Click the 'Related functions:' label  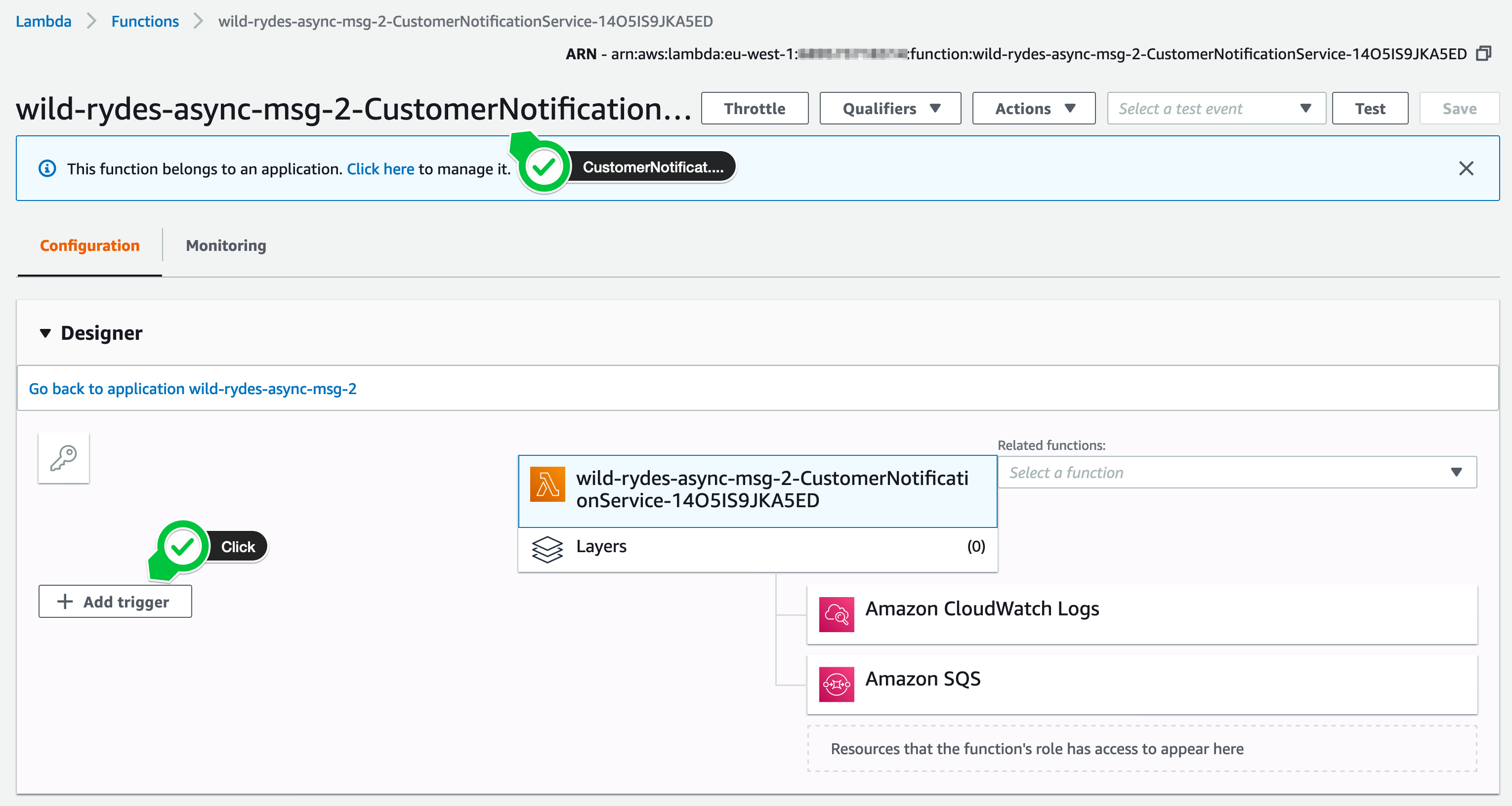tap(1051, 445)
